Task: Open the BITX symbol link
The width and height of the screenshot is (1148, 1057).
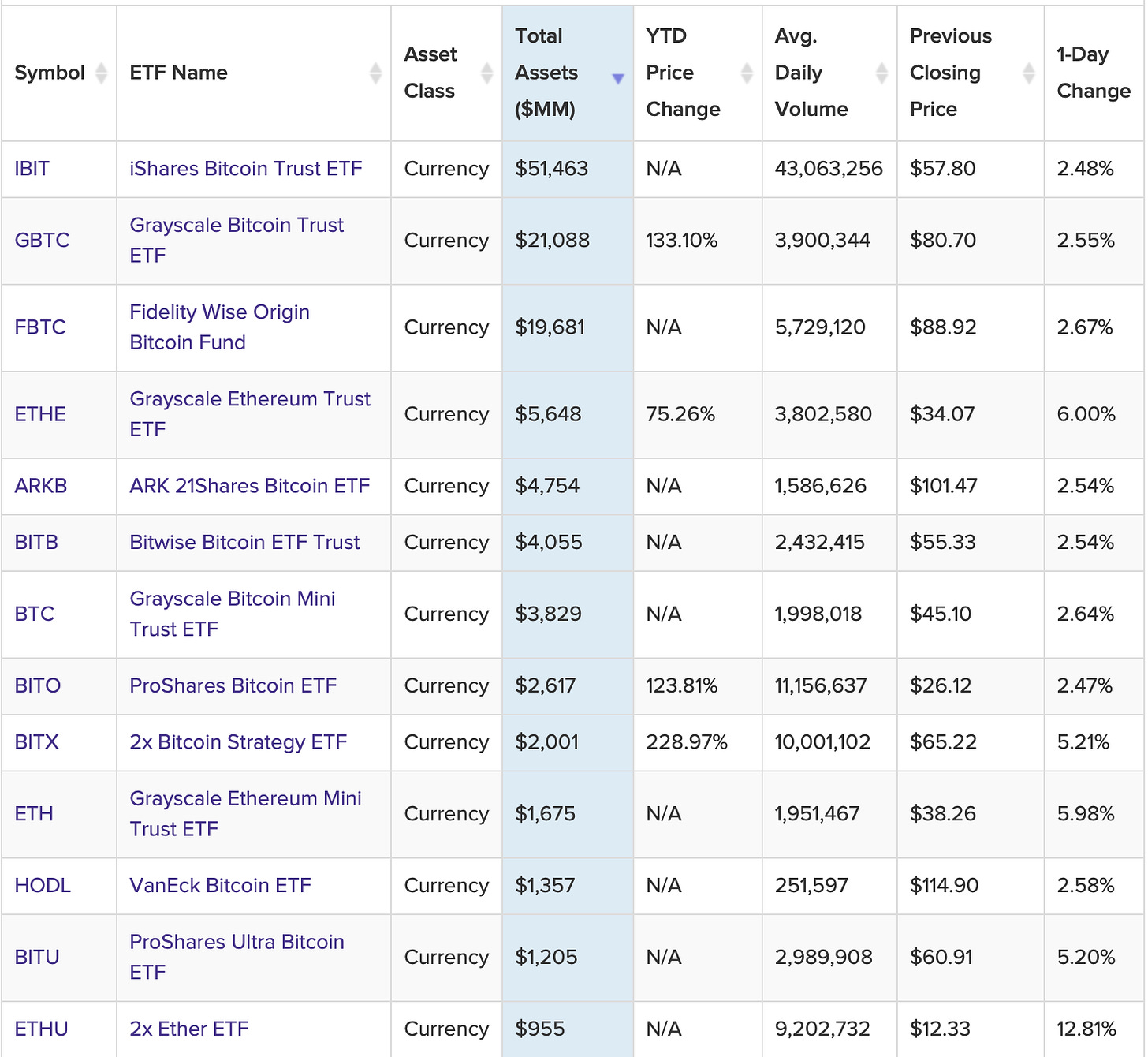Action: coord(37,742)
